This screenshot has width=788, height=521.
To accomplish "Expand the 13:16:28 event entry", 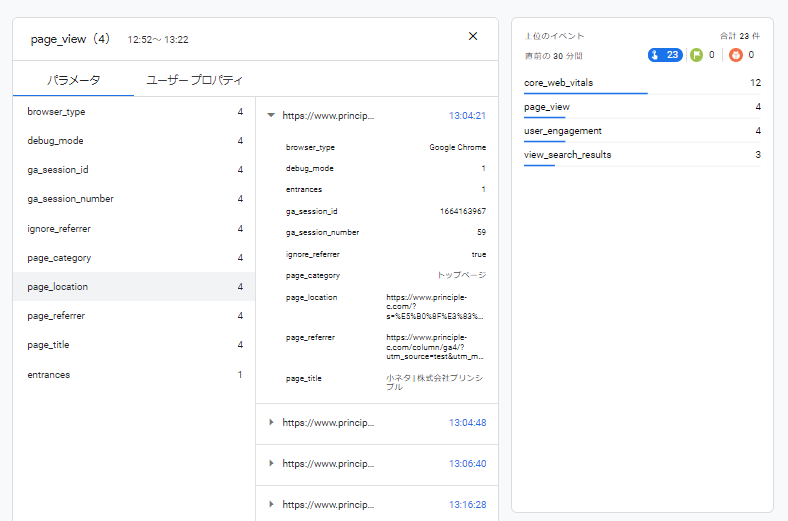I will tap(271, 505).
